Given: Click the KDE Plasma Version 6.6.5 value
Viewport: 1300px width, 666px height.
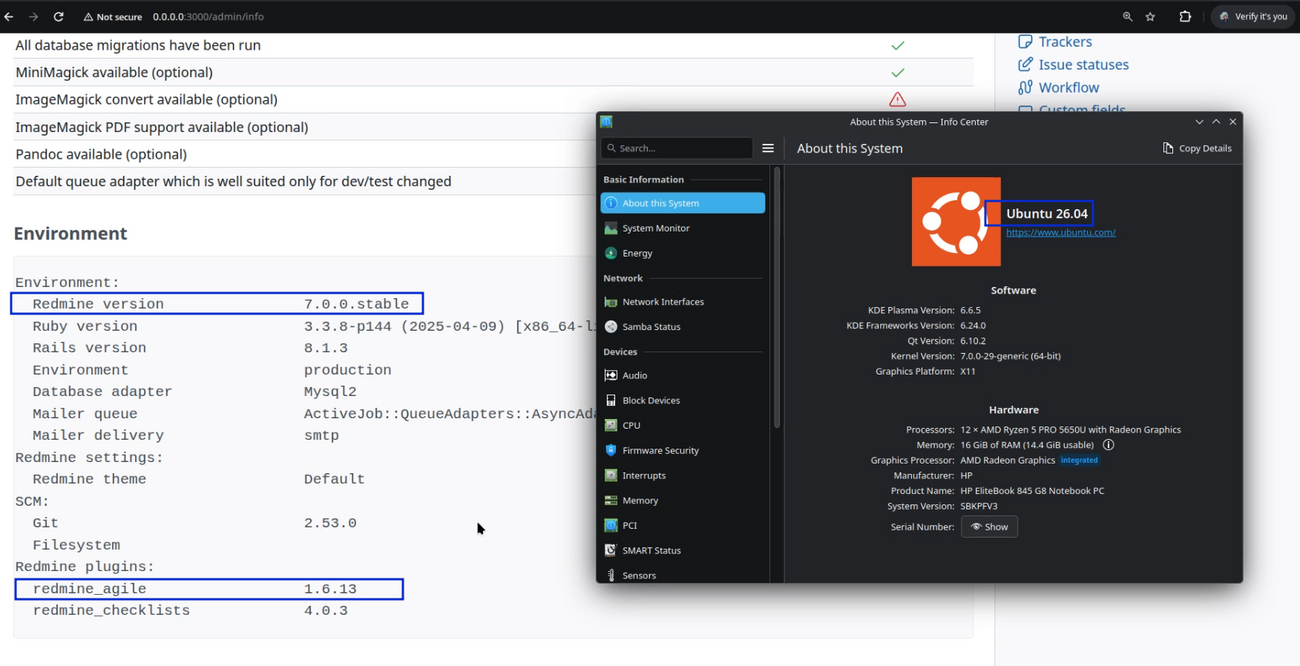Looking at the screenshot, I should (970, 310).
